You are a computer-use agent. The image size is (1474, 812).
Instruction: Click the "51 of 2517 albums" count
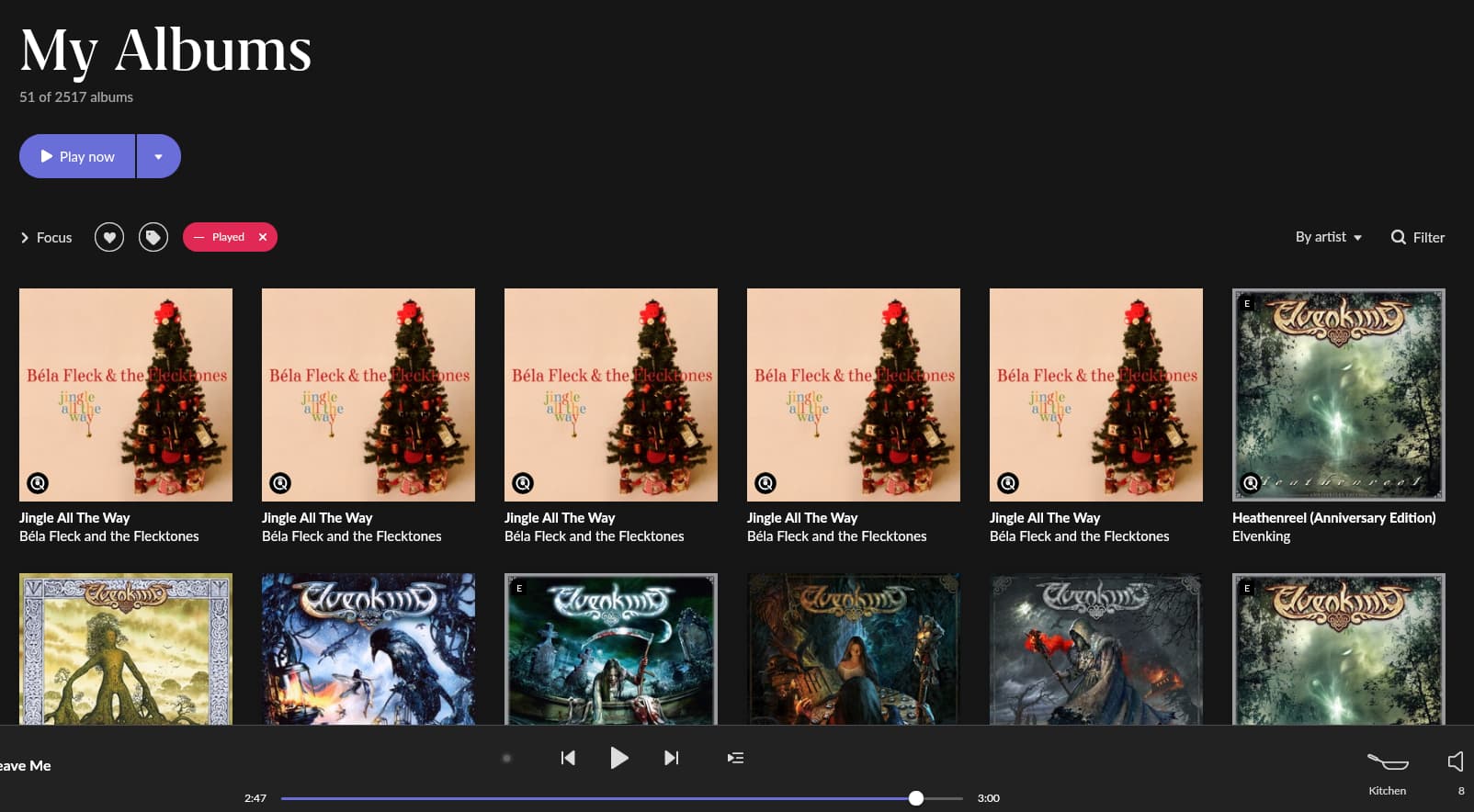(x=76, y=96)
